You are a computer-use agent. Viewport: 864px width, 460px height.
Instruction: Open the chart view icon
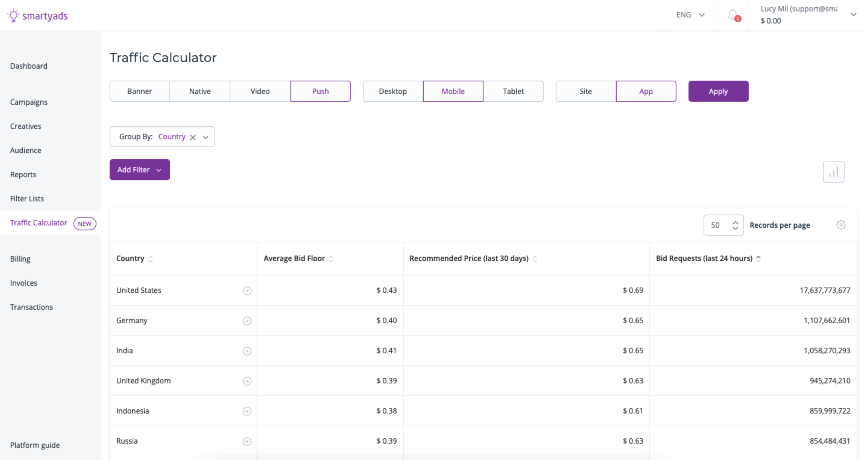coord(833,172)
